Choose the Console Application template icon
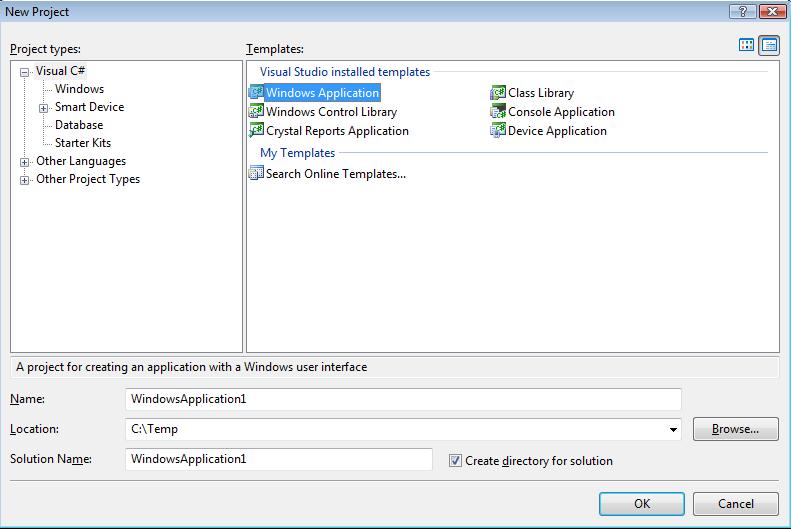The width and height of the screenshot is (791, 529). 498,112
